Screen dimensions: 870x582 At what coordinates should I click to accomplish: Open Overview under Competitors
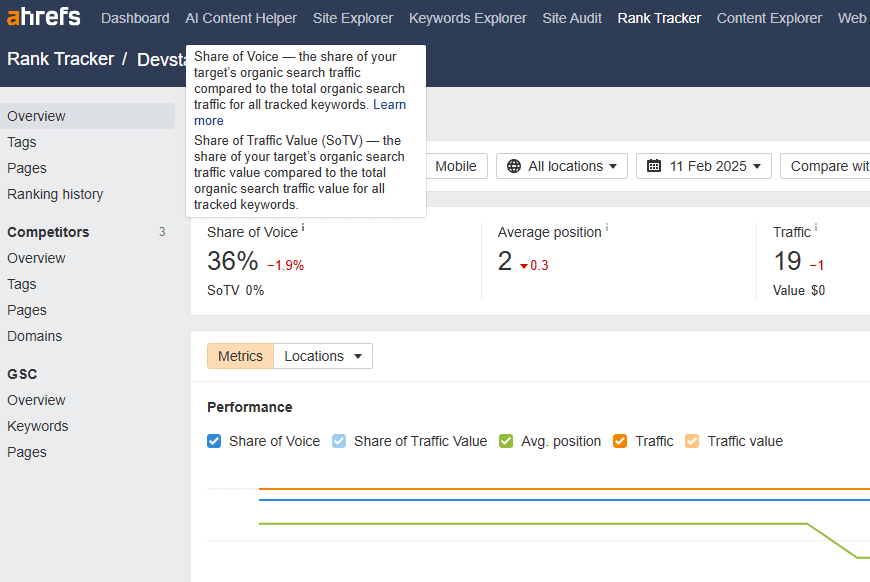pos(36,258)
